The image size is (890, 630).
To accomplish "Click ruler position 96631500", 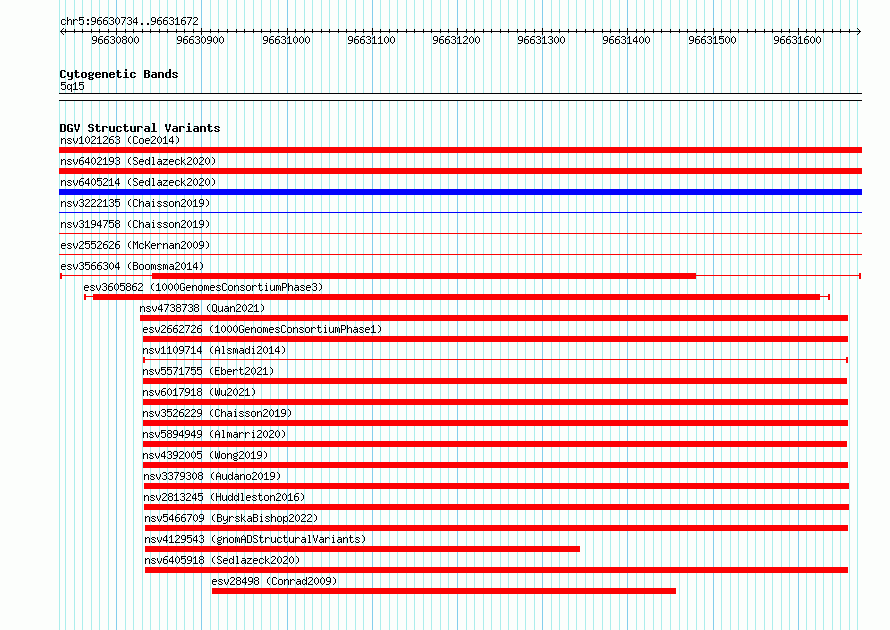I will pos(712,40).
